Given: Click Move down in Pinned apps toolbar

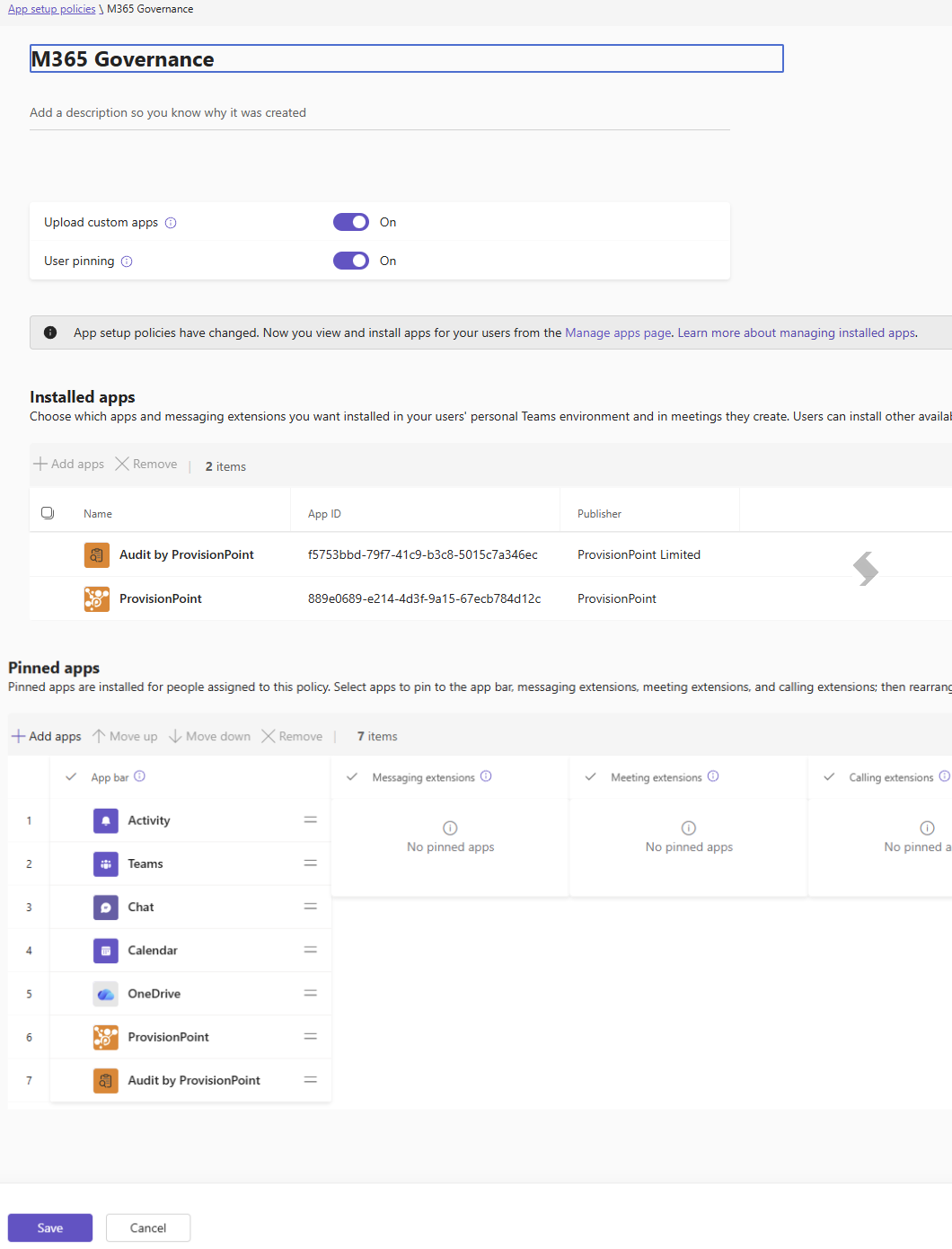Looking at the screenshot, I should click(x=209, y=736).
